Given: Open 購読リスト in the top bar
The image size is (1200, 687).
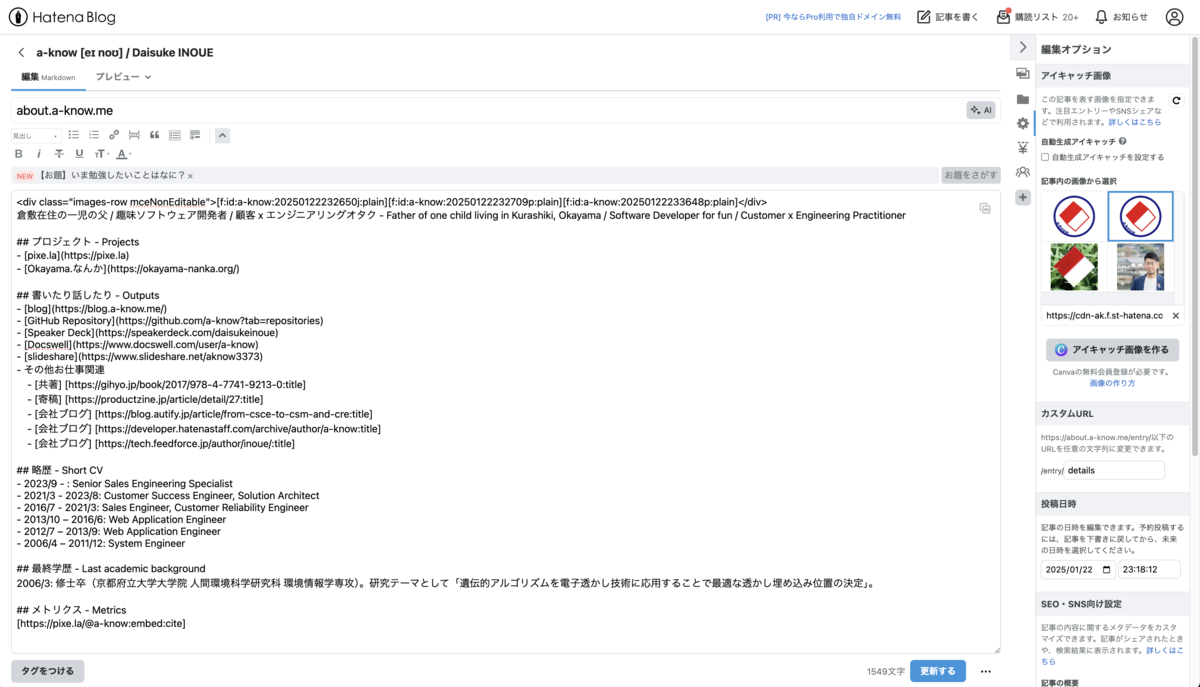Looking at the screenshot, I should [x=1037, y=17].
